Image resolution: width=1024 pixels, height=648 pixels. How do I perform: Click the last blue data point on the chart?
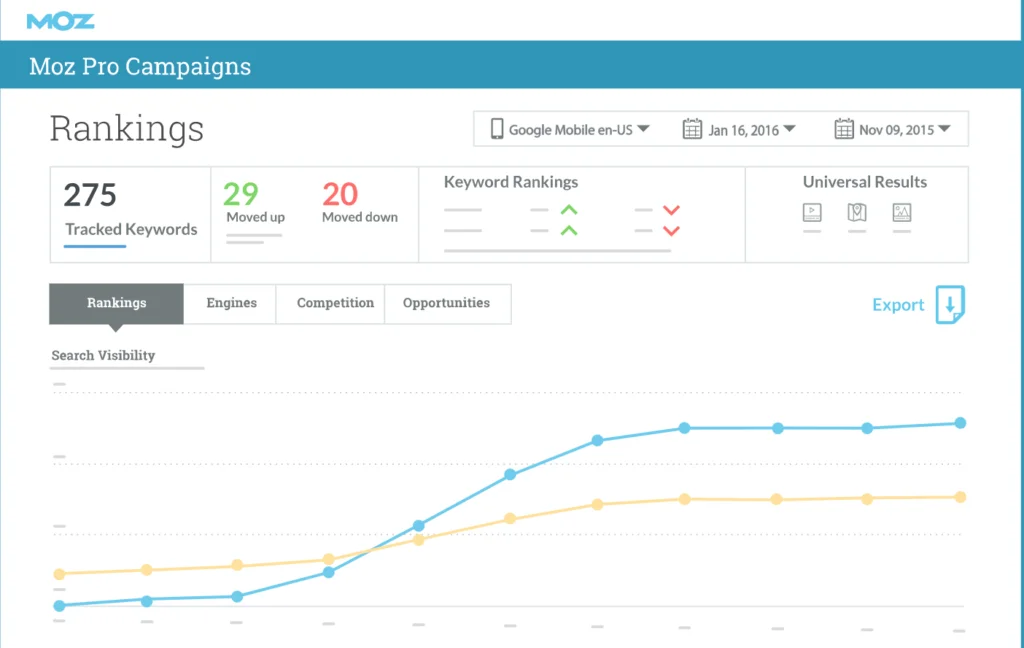(x=960, y=423)
